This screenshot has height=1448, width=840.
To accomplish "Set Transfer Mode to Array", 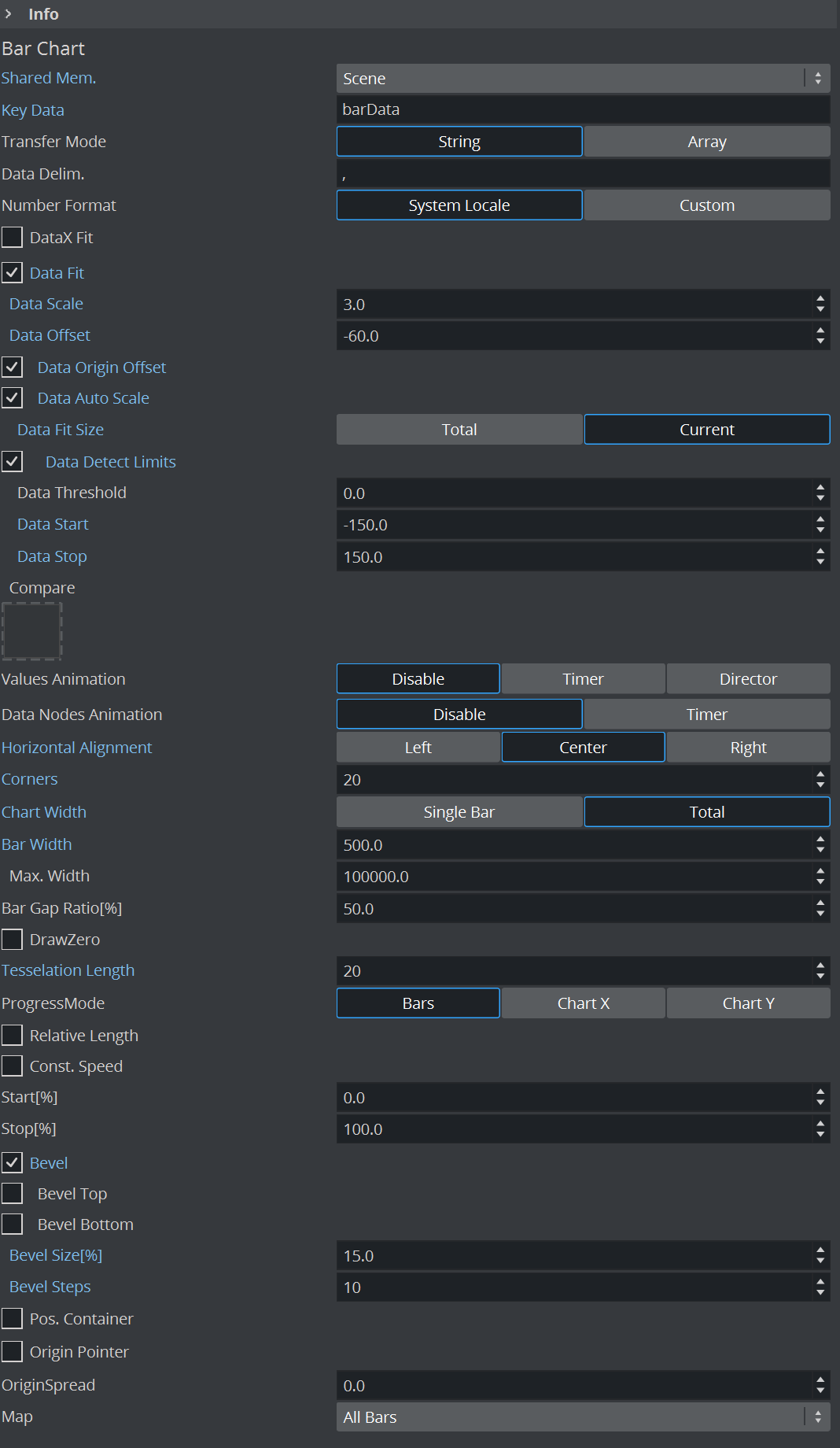I will pyautogui.click(x=706, y=142).
